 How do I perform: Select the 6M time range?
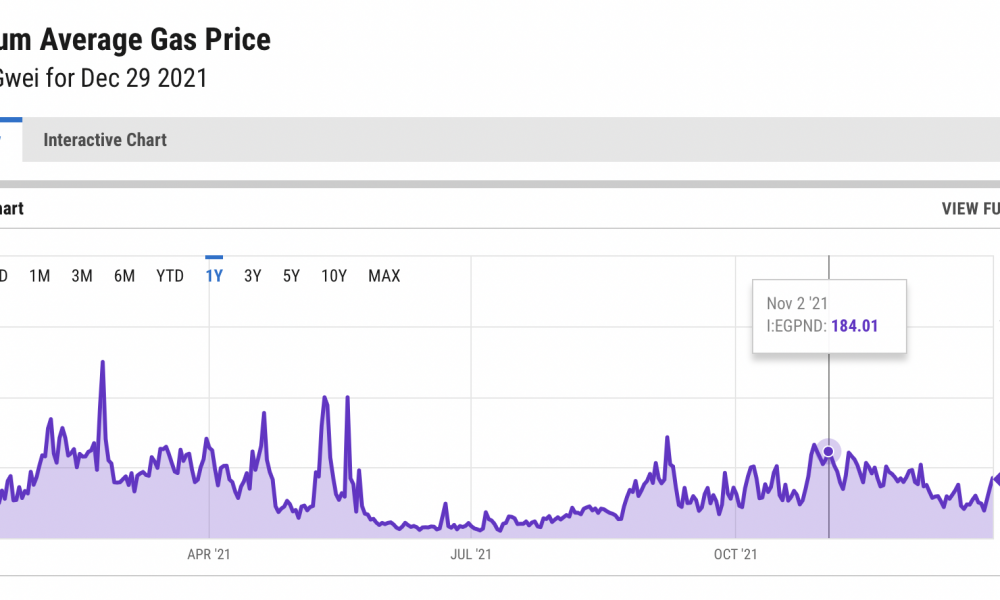124,276
